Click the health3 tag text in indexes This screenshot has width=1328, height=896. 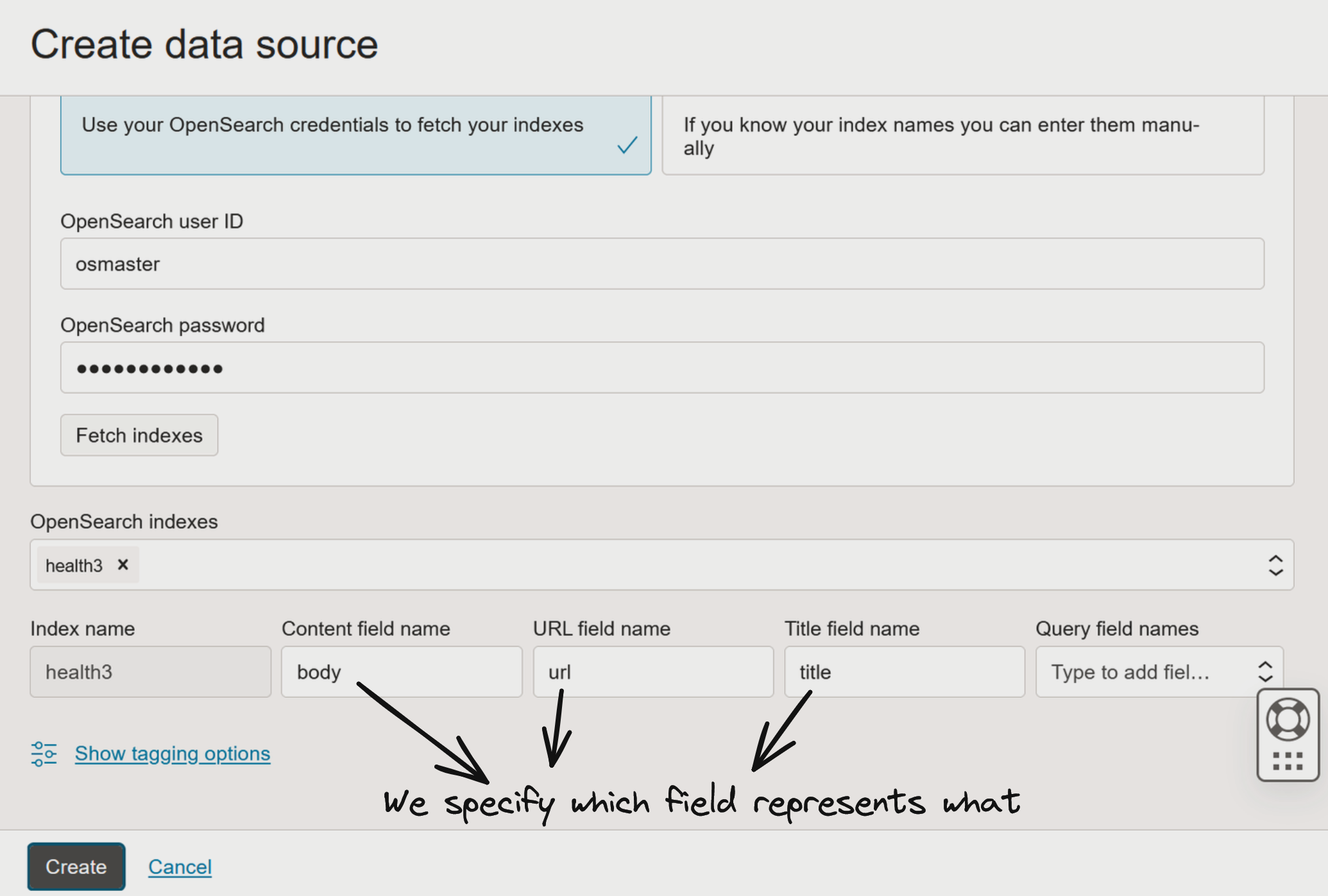point(74,566)
